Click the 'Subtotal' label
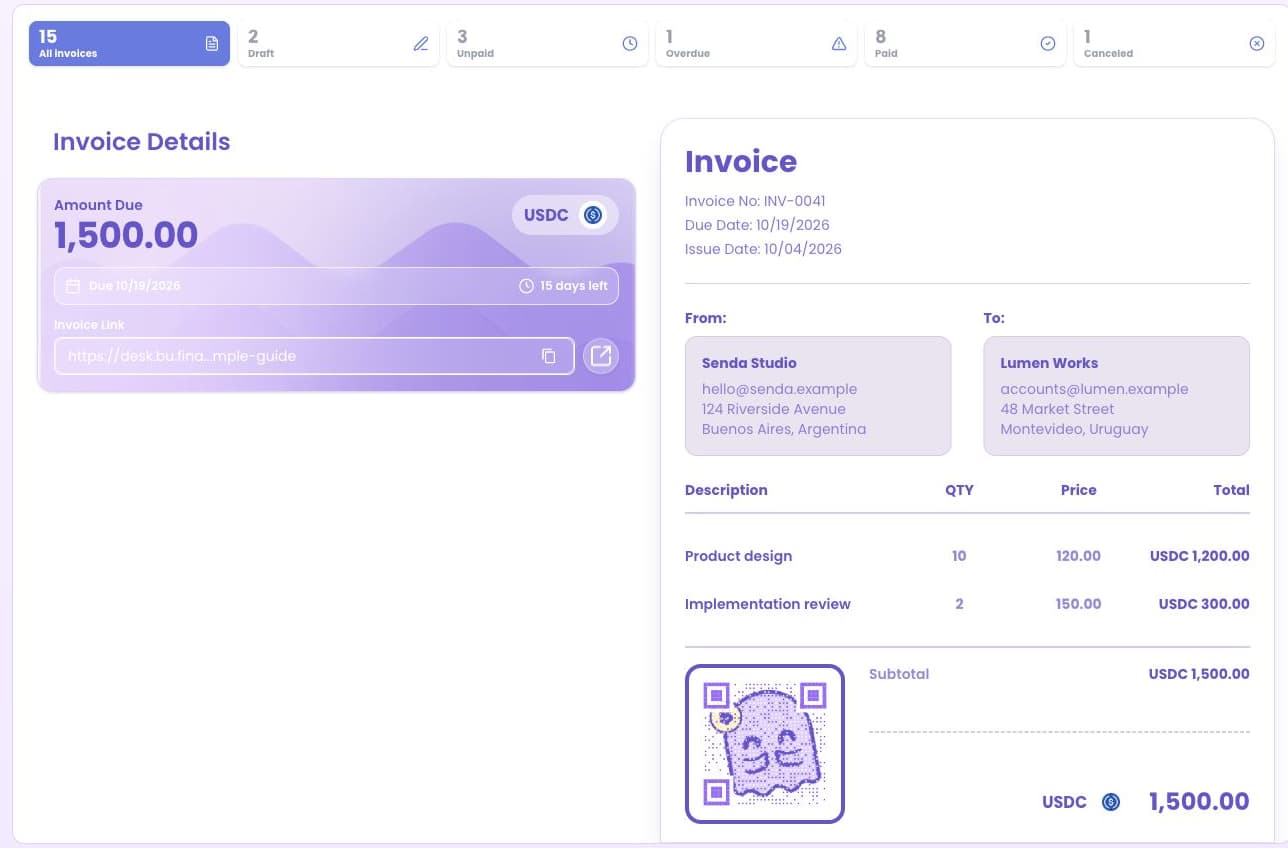Viewport: 1288px width, 848px height. pos(899,674)
